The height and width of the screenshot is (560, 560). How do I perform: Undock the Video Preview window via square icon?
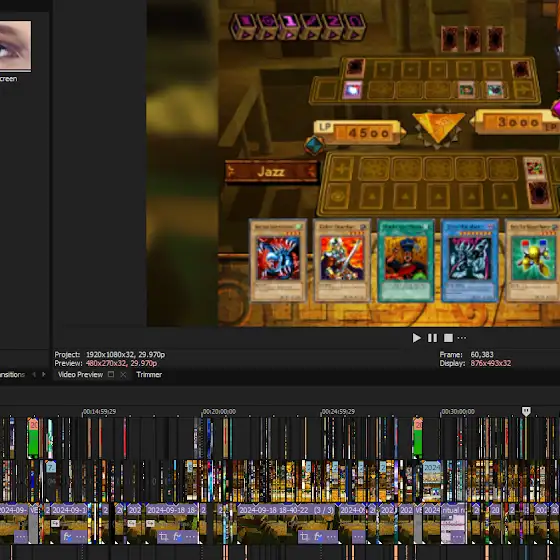tap(111, 374)
